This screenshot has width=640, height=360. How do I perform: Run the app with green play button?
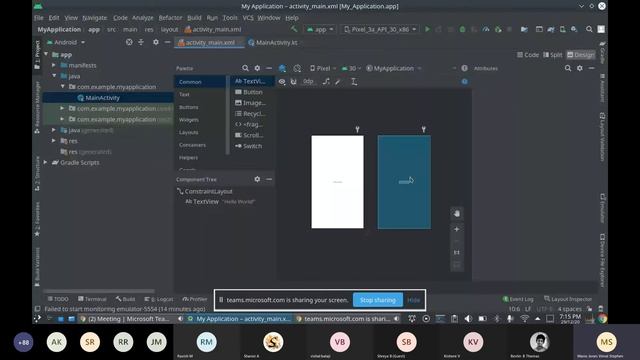click(x=427, y=29)
